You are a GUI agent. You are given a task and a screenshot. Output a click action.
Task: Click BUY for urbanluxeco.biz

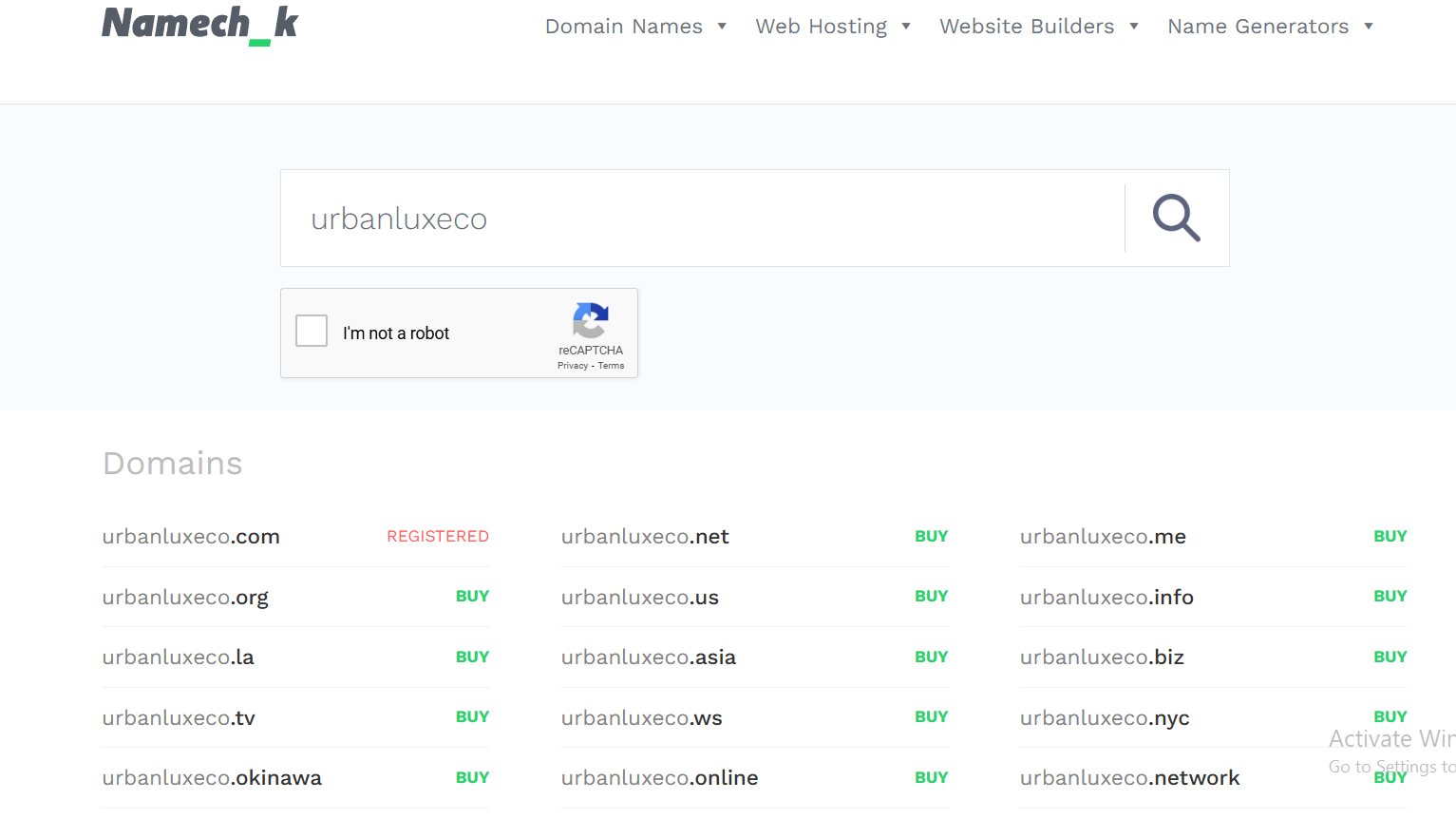click(1390, 657)
